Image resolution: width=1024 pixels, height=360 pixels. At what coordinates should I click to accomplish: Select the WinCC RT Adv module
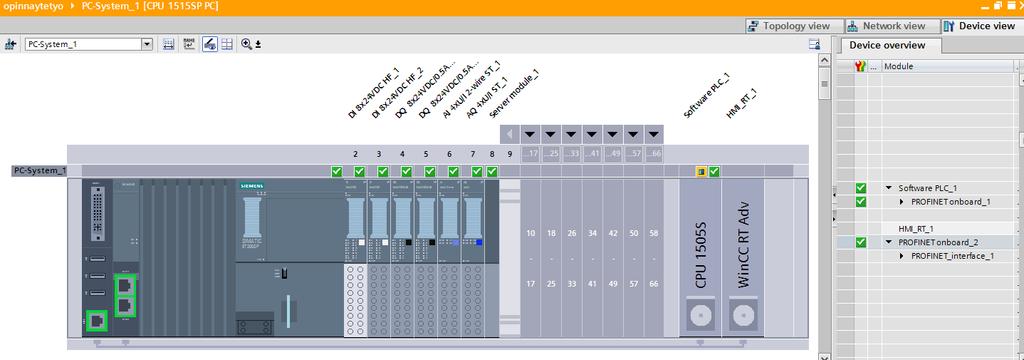point(743,257)
